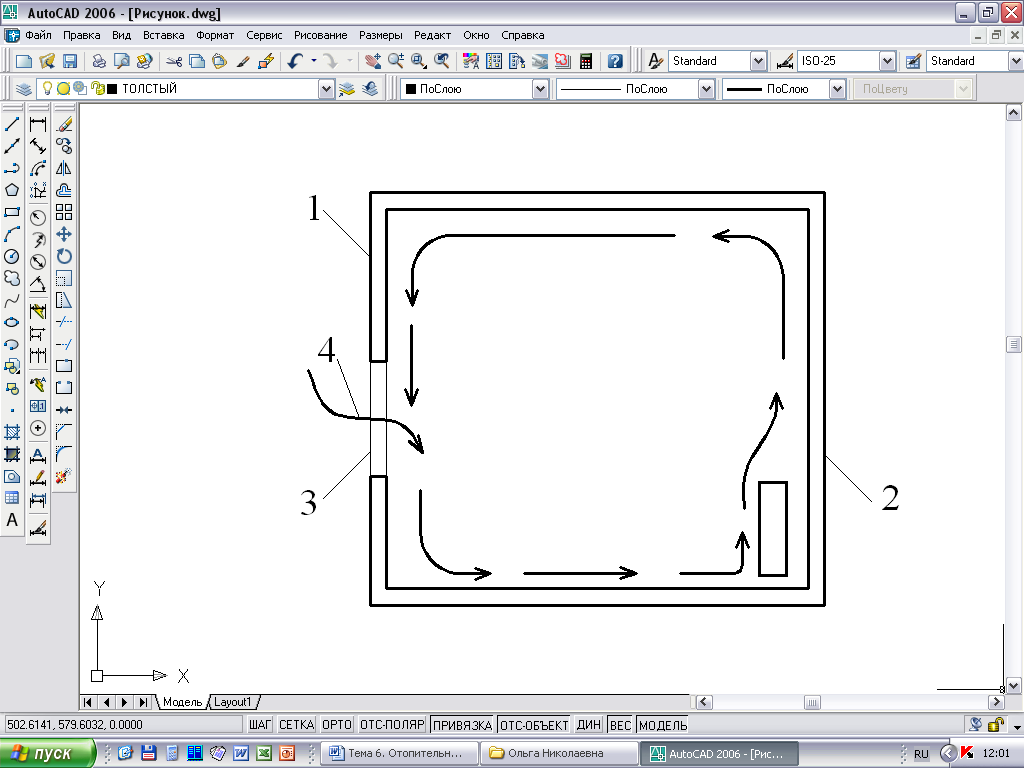Open the Рисование menu

coord(320,35)
